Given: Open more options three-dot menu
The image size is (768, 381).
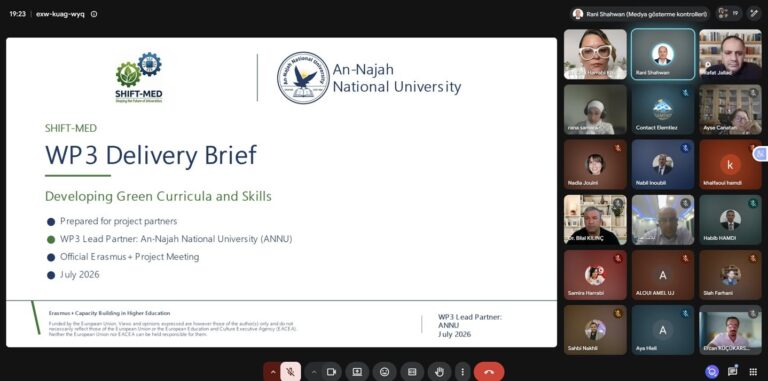Looking at the screenshot, I should click(462, 372).
